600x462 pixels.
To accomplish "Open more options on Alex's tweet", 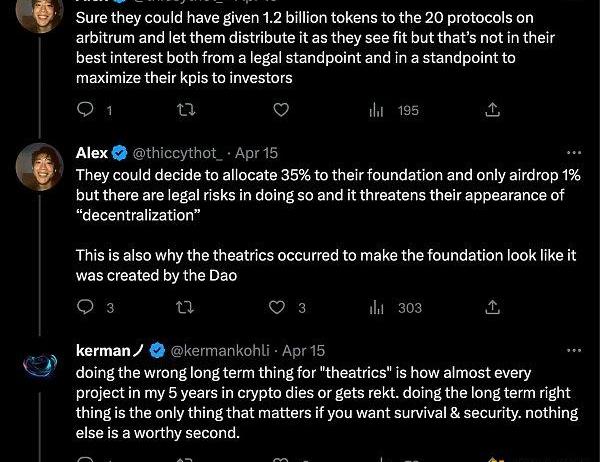I will coord(573,153).
